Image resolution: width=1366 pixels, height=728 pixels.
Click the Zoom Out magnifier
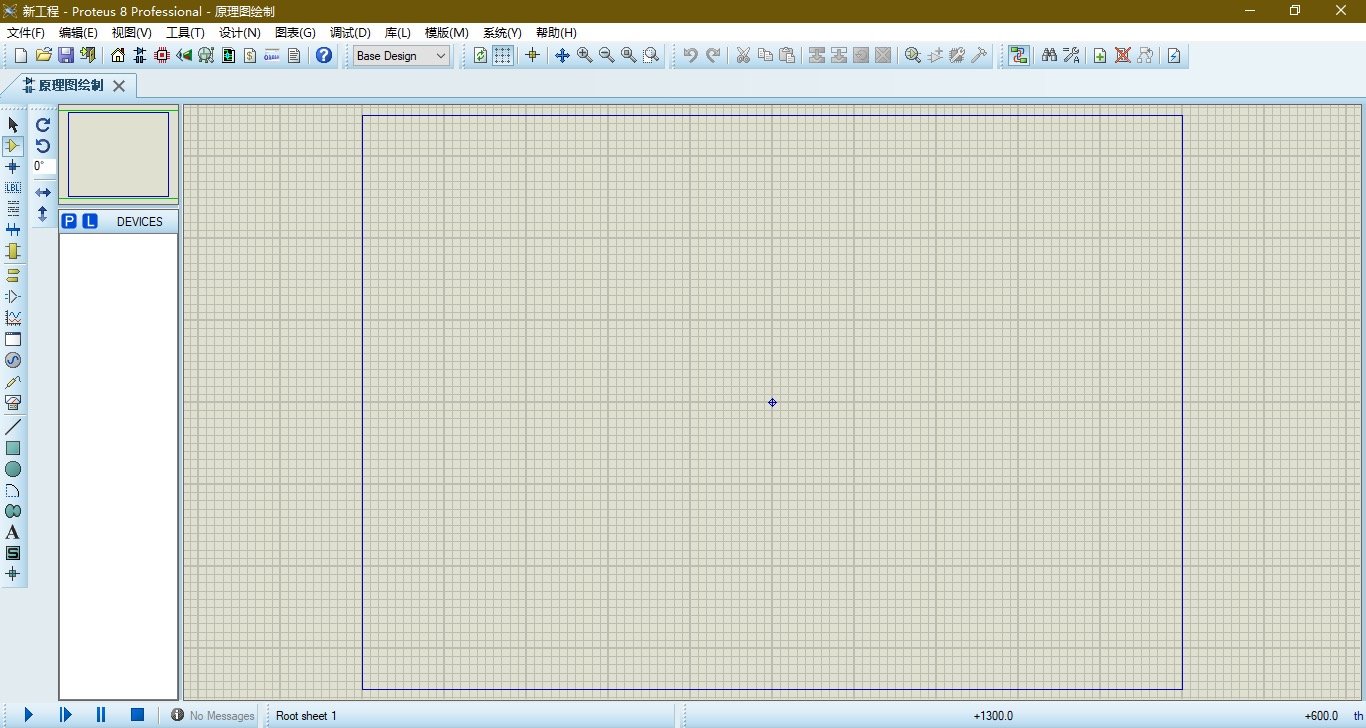click(606, 56)
